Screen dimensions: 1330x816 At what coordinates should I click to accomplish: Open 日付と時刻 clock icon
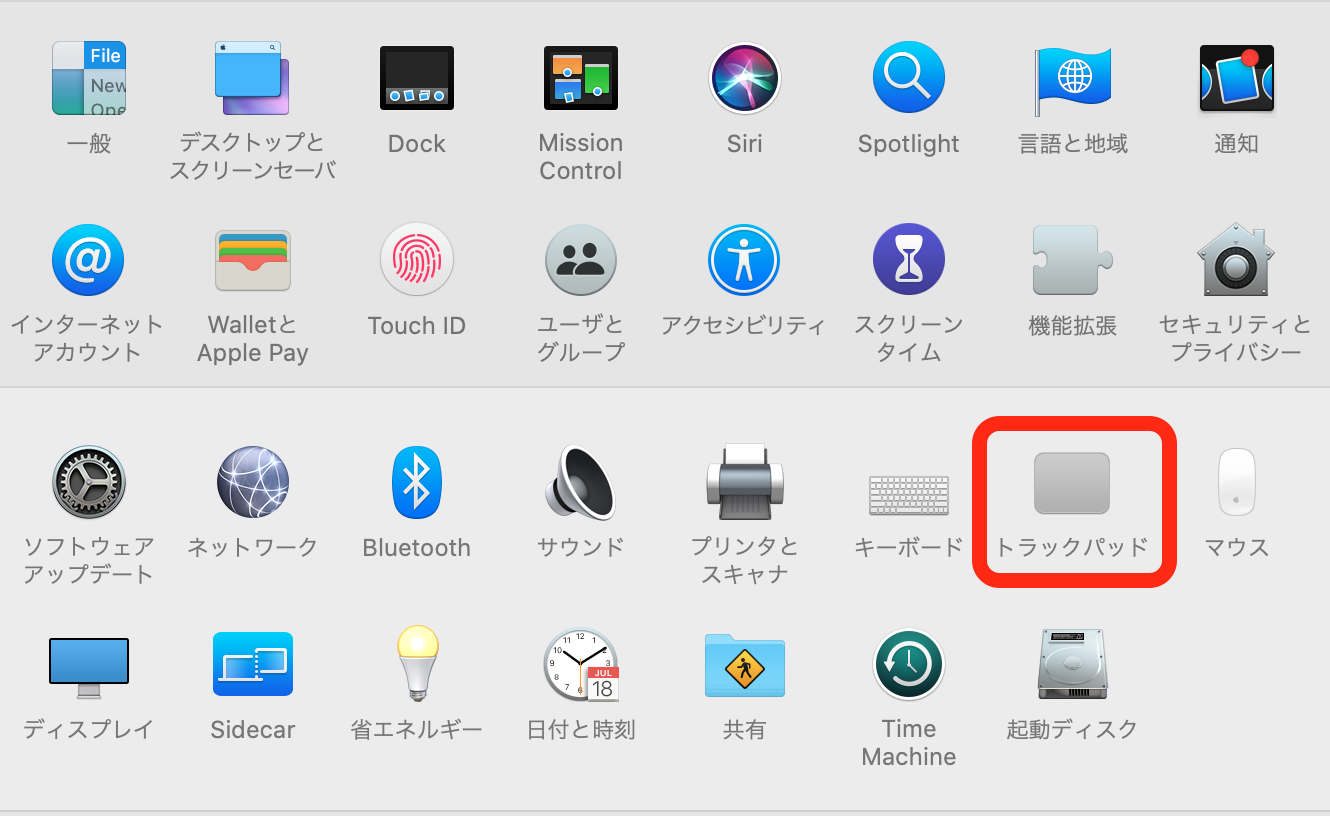point(581,664)
